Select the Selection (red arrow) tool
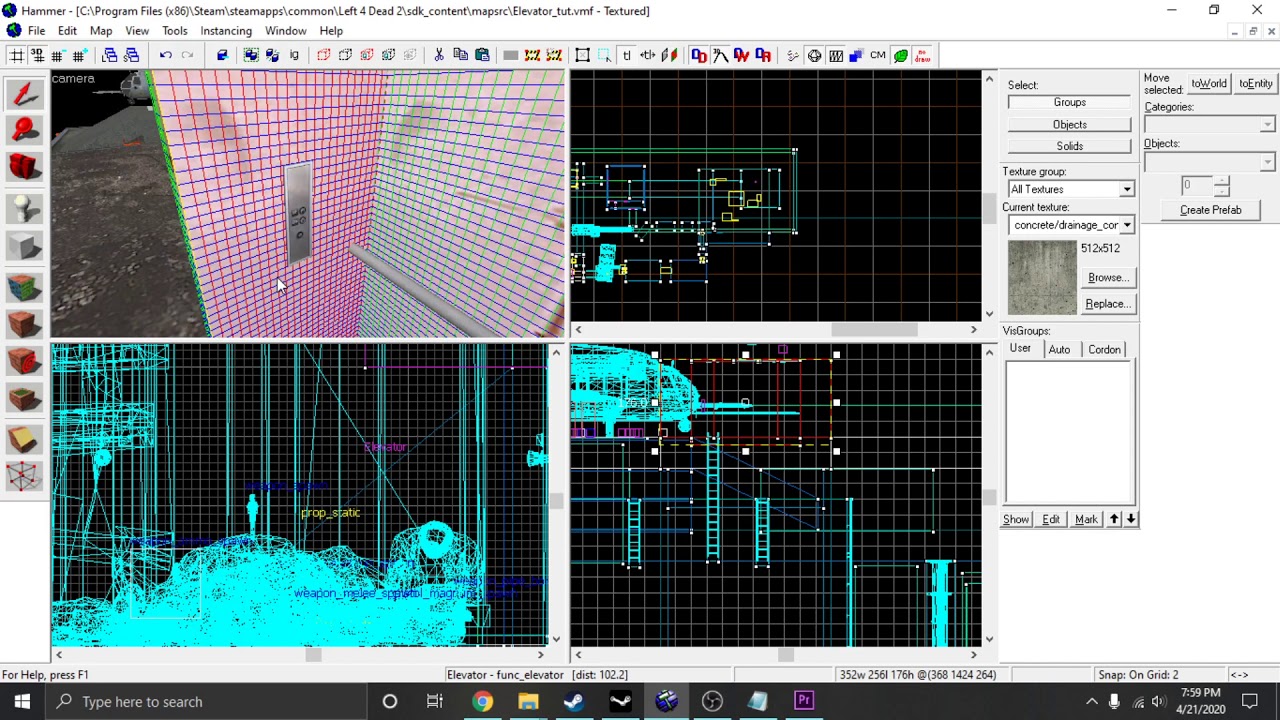Image resolution: width=1280 pixels, height=720 pixels. pos(25,93)
